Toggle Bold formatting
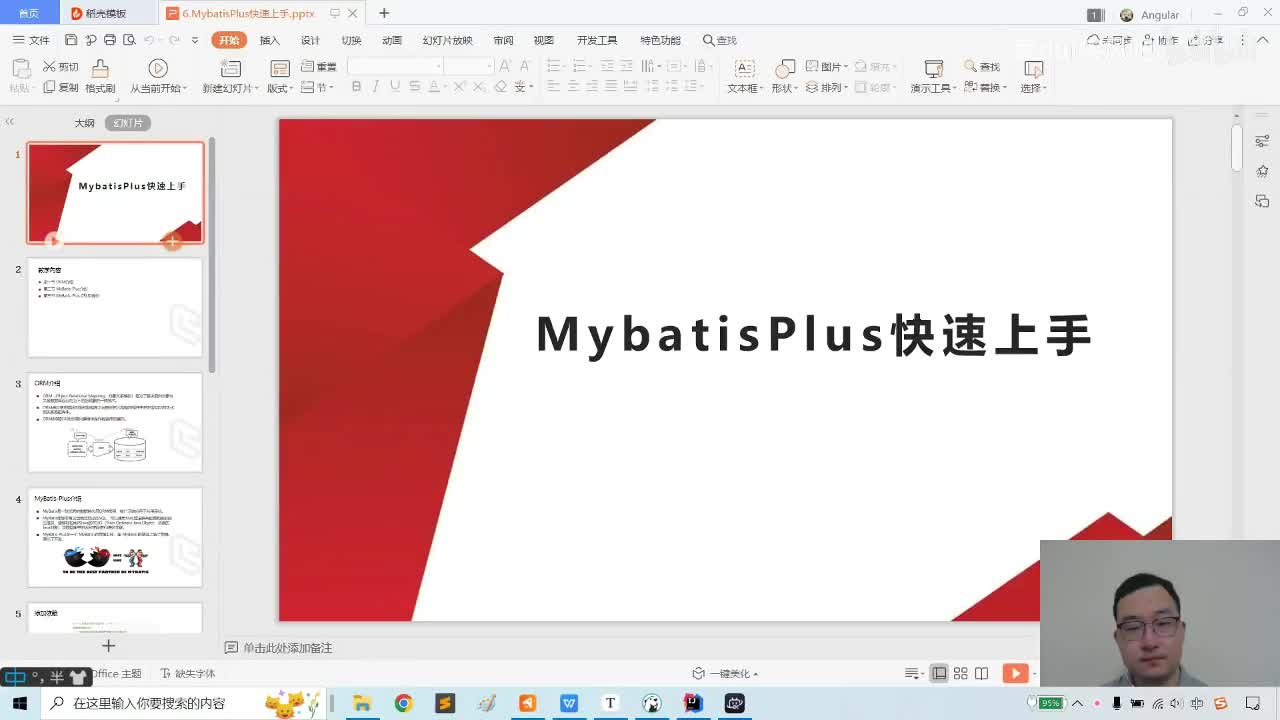Viewport: 1280px width, 720px height. (356, 87)
